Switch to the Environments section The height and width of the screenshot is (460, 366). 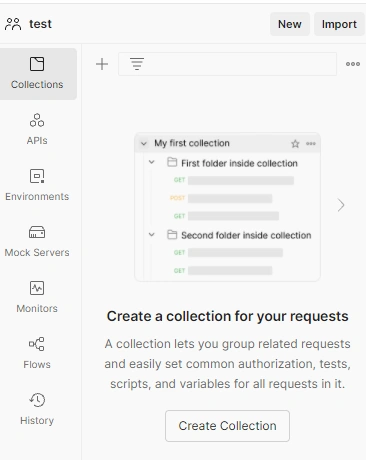[x=37, y=186]
